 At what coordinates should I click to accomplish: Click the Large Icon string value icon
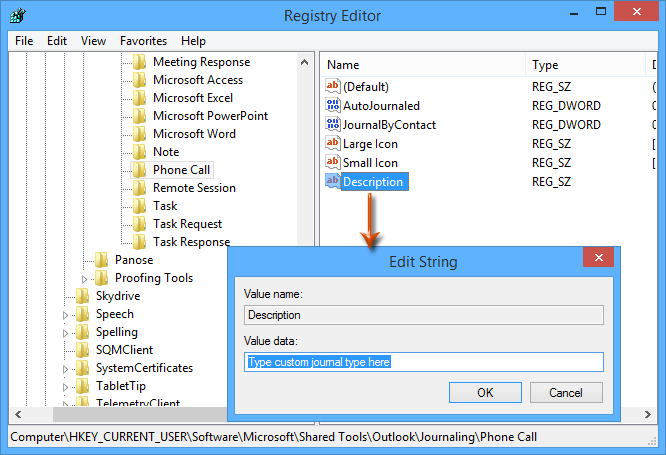(x=333, y=144)
